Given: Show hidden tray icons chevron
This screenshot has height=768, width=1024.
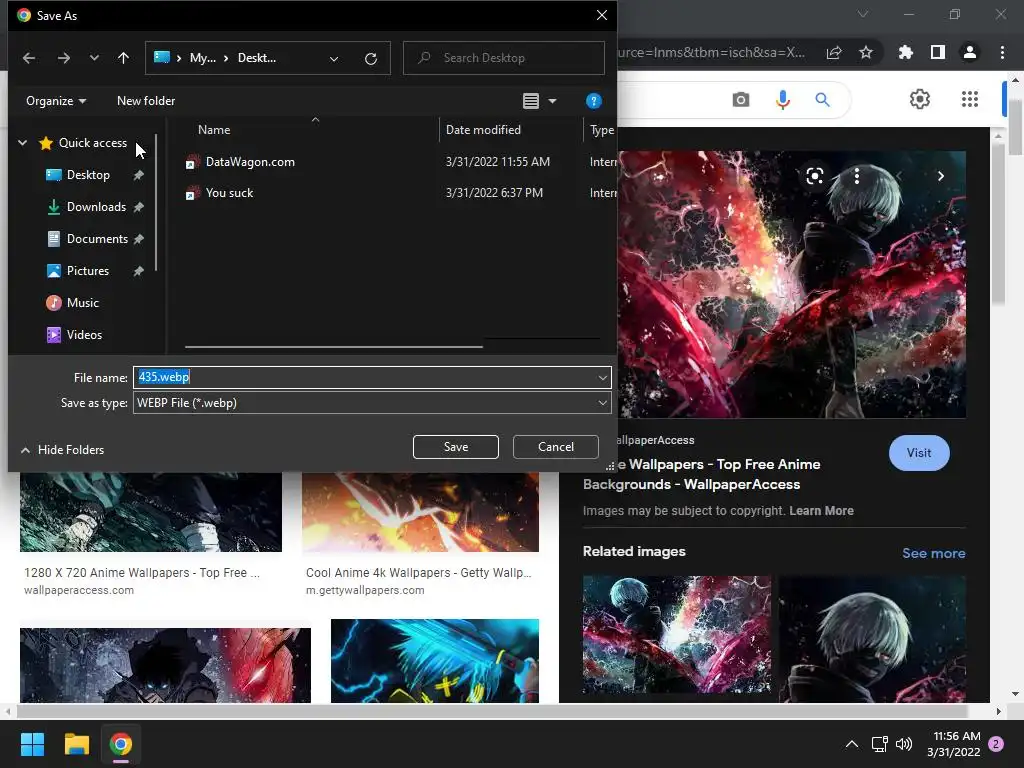Looking at the screenshot, I should click(852, 744).
